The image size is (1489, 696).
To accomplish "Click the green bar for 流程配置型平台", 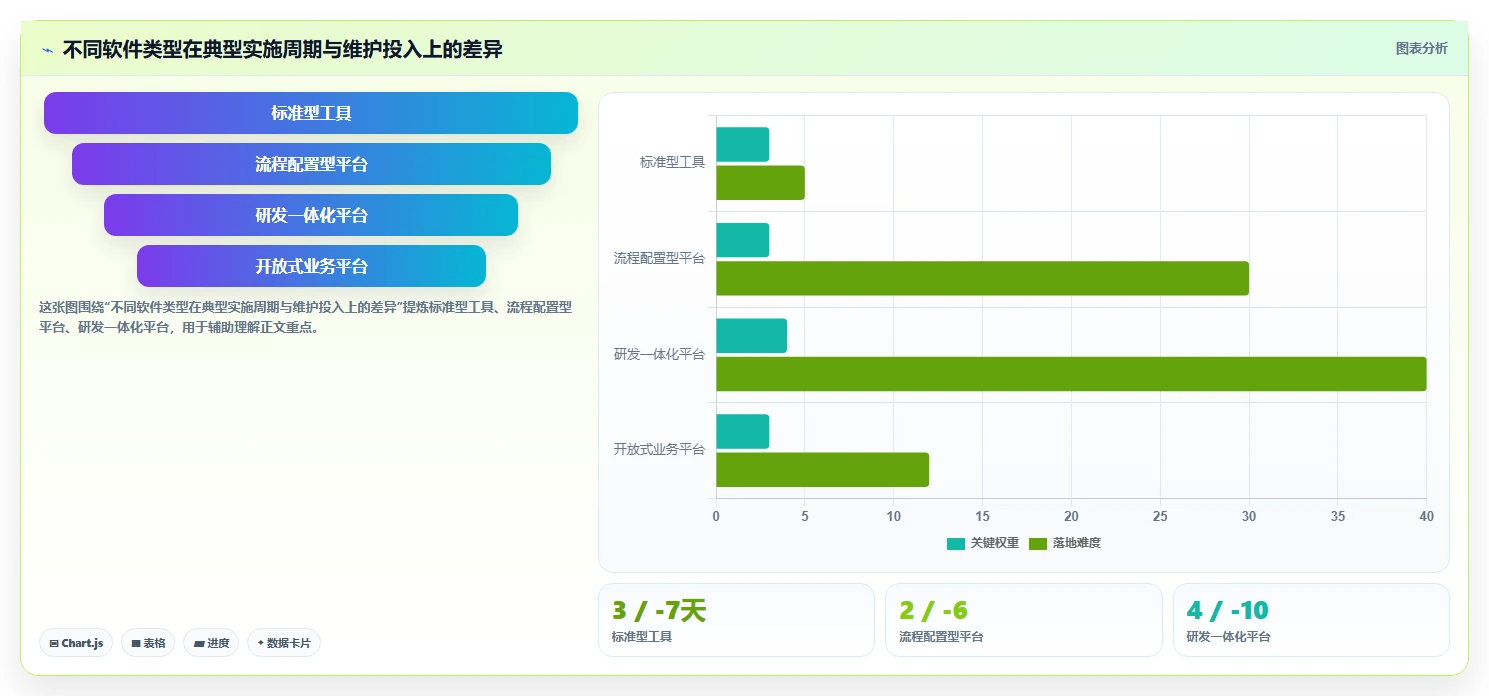I will [982, 278].
